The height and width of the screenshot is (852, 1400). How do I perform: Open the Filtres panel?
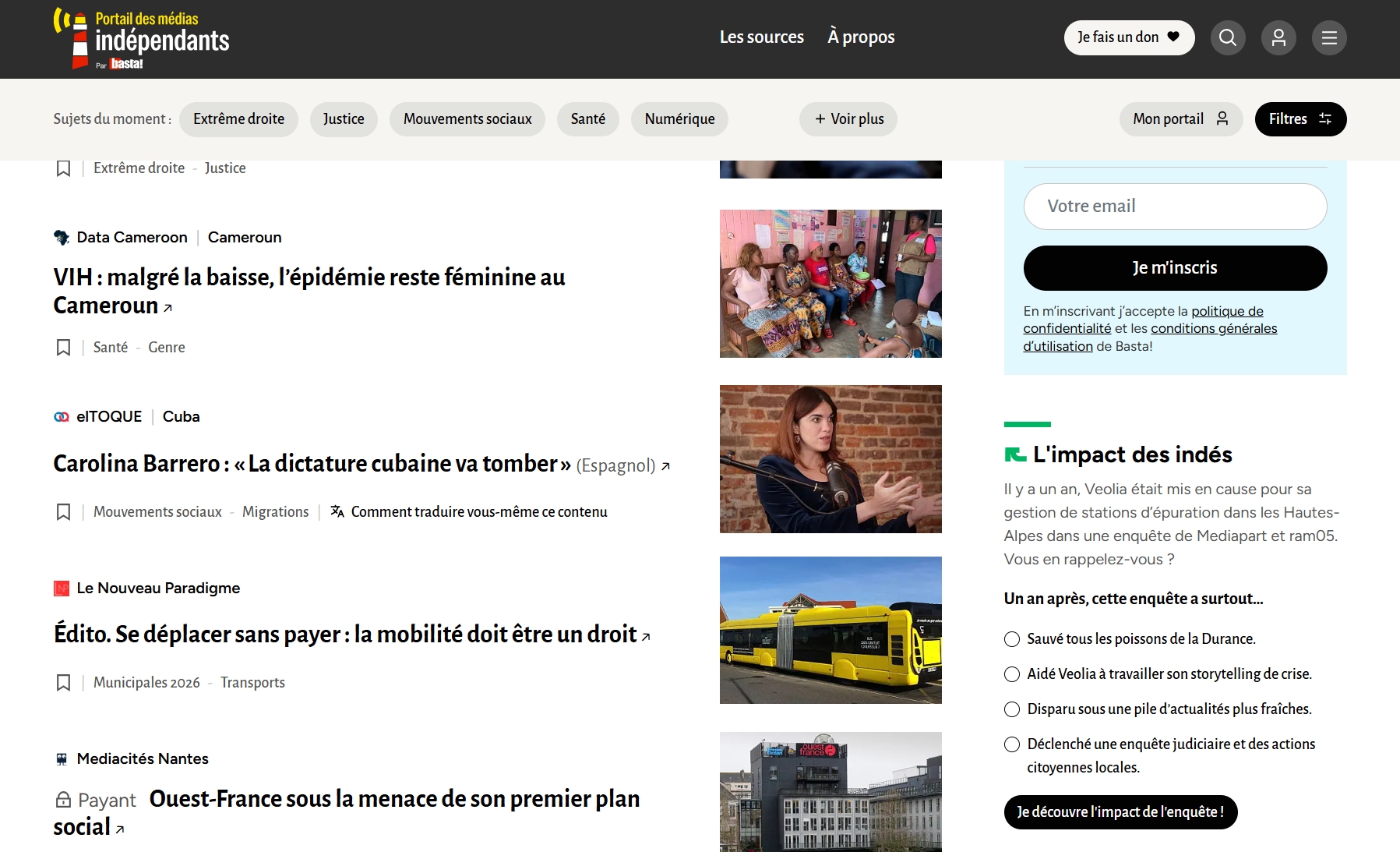pyautogui.click(x=1299, y=119)
